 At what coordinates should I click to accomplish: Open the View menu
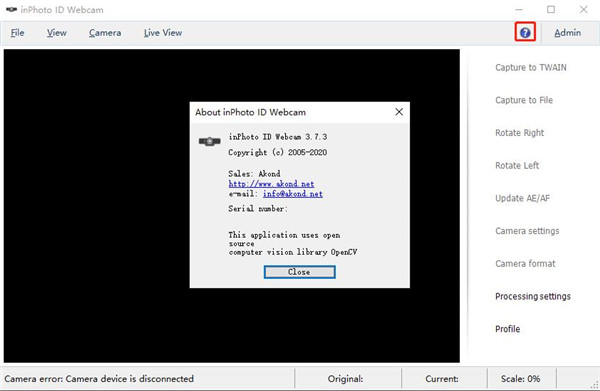57,33
